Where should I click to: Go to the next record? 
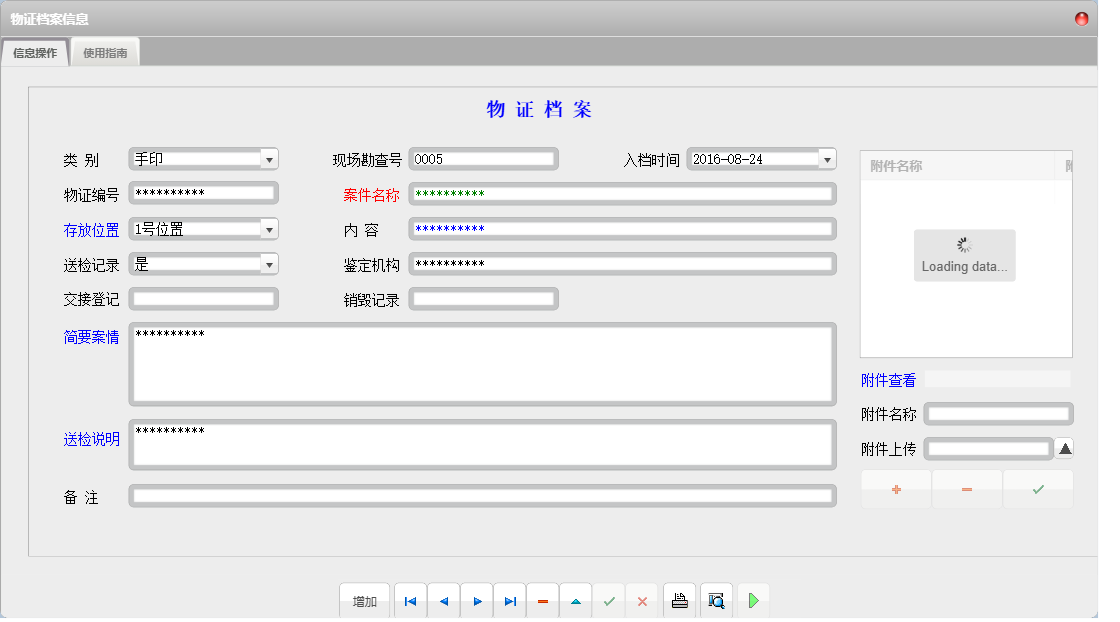[477, 601]
